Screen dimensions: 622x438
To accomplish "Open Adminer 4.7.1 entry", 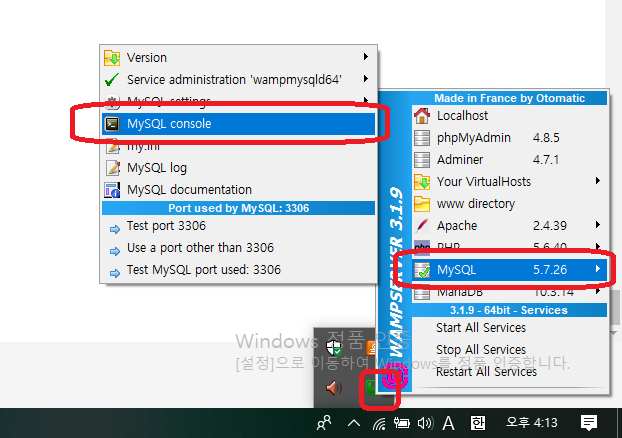I will [x=509, y=160].
